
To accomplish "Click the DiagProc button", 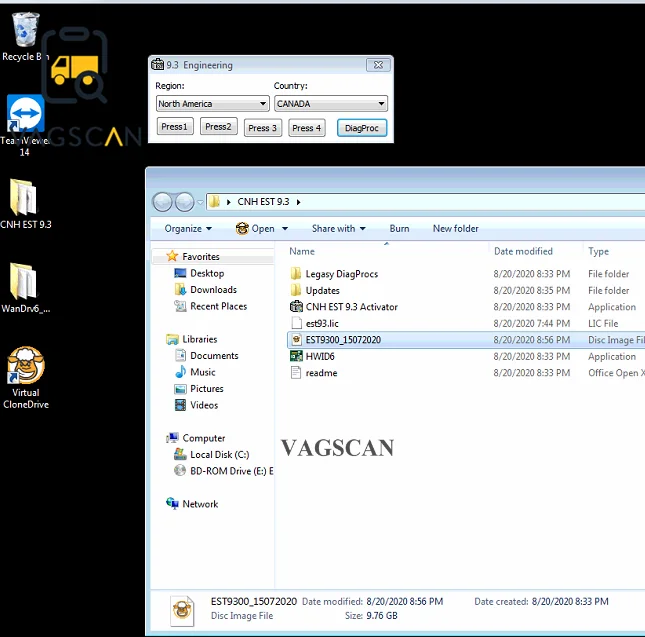I will point(362,128).
